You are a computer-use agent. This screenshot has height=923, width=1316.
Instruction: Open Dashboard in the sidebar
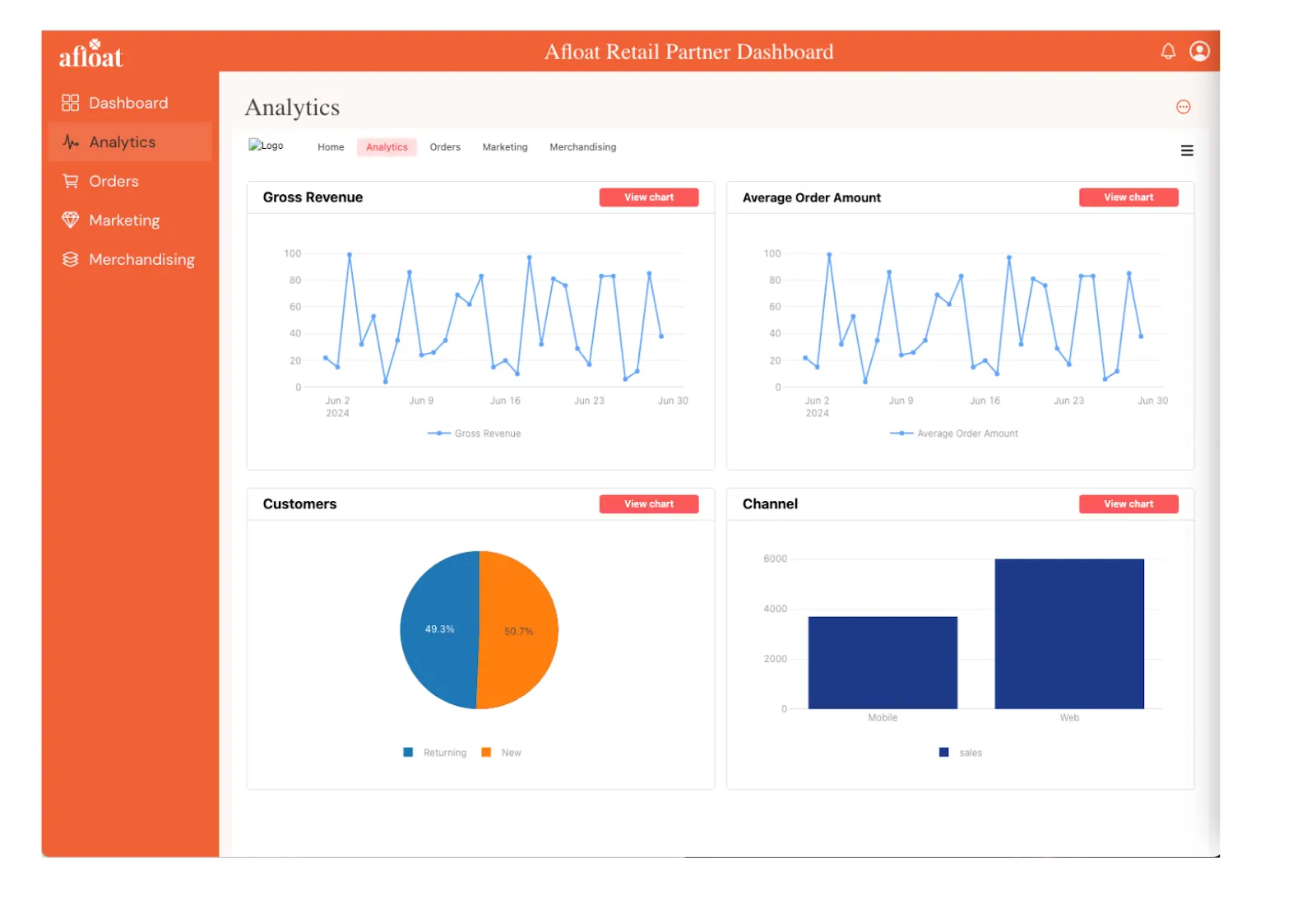(x=128, y=103)
